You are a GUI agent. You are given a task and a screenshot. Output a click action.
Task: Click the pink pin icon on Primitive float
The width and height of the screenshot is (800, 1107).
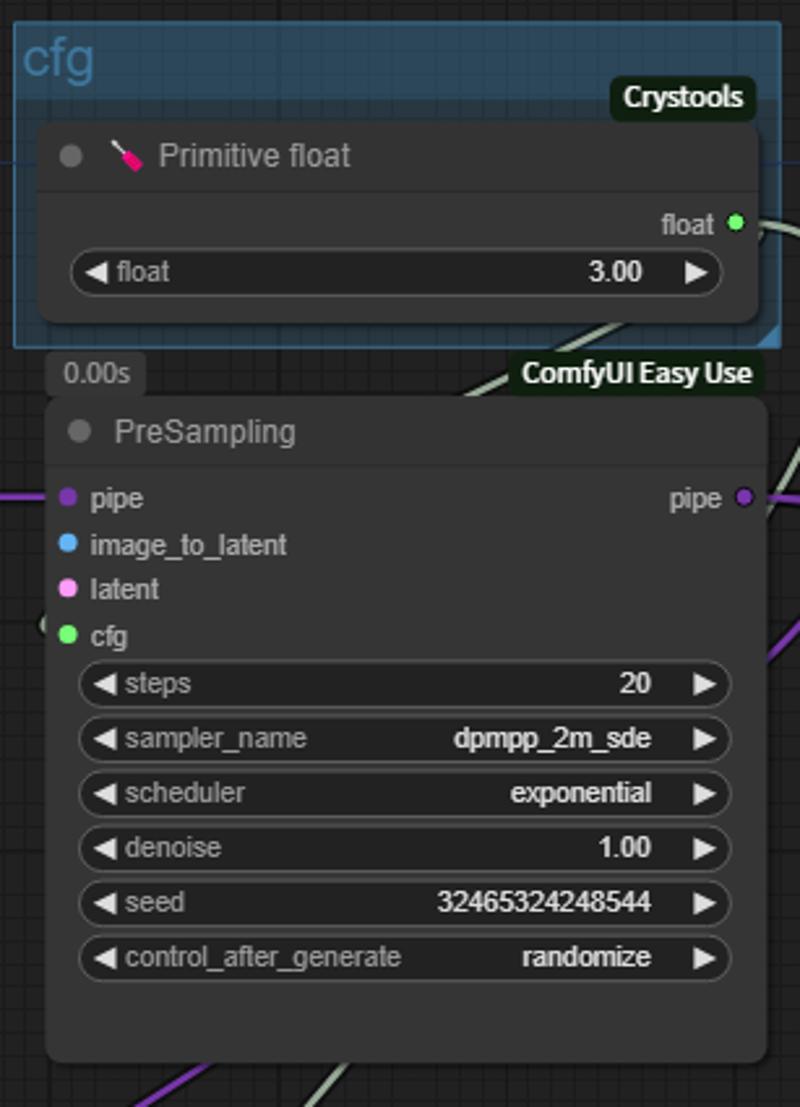pyautogui.click(x=127, y=156)
